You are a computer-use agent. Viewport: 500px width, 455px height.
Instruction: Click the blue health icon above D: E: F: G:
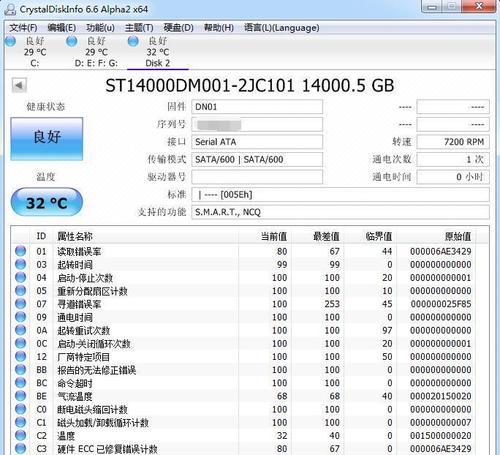tap(72, 41)
